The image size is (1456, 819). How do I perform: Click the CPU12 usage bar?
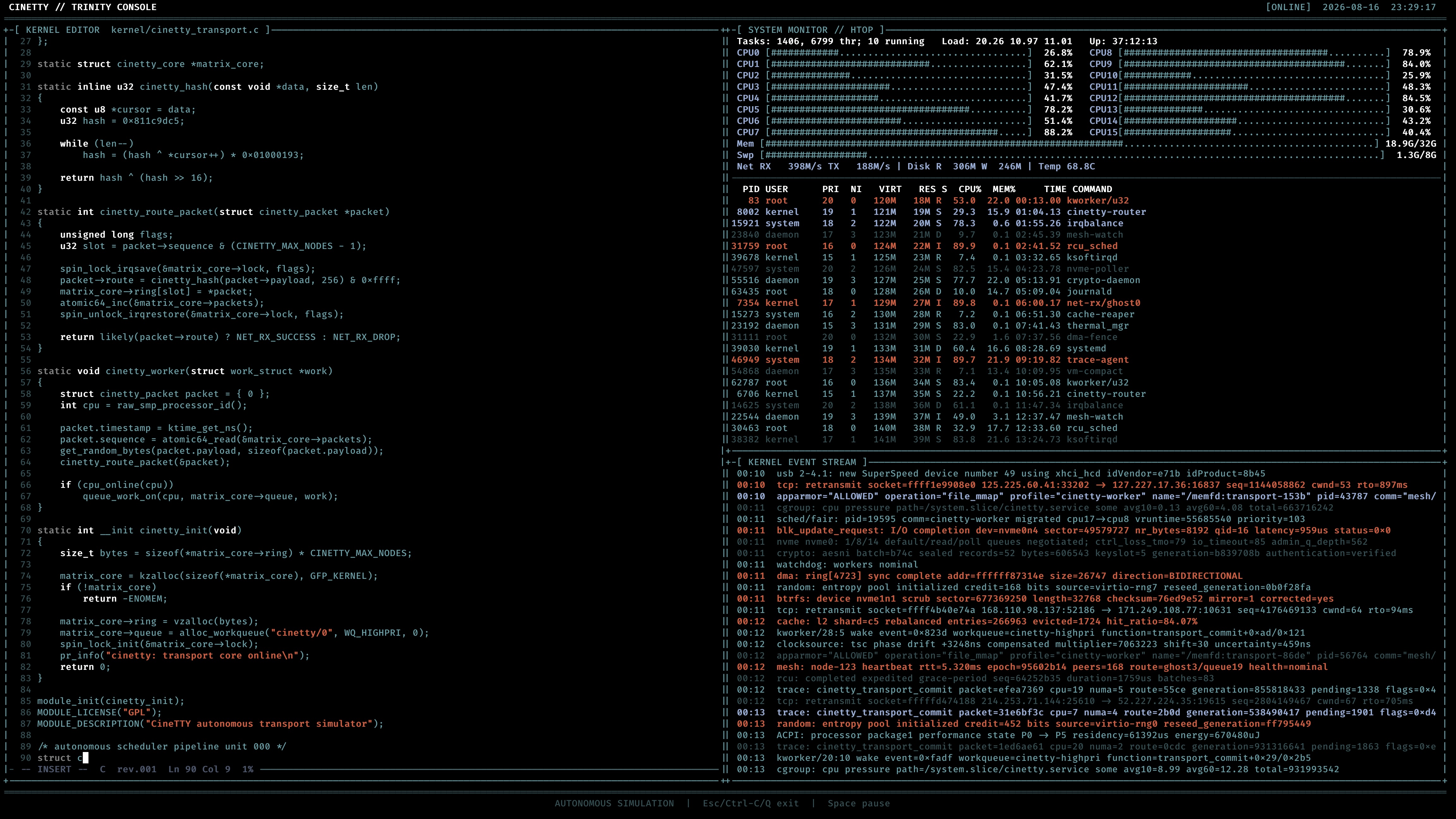1254,98
